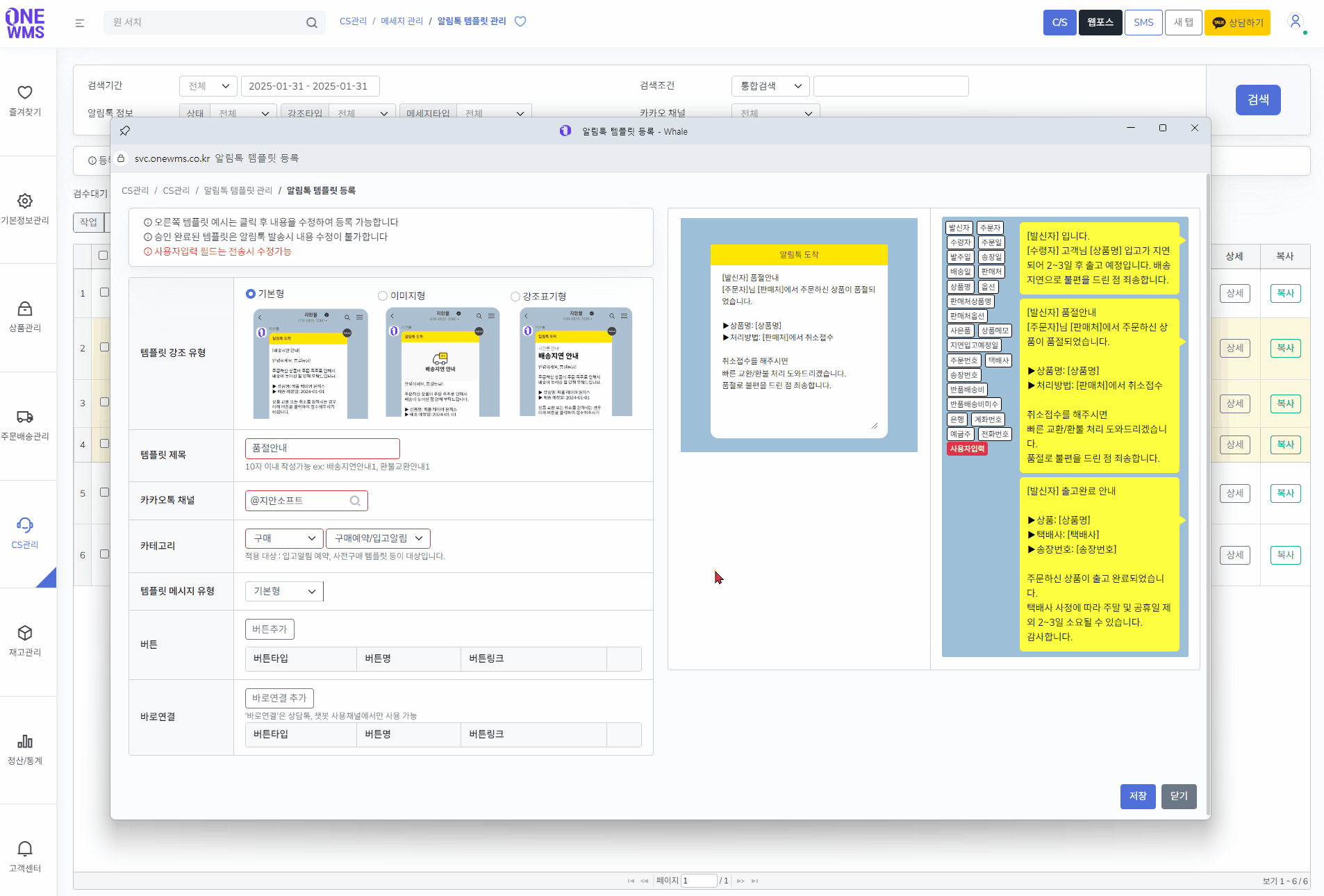Switch to the C/S top tab
The width and height of the screenshot is (1324, 896).
[x=1059, y=22]
